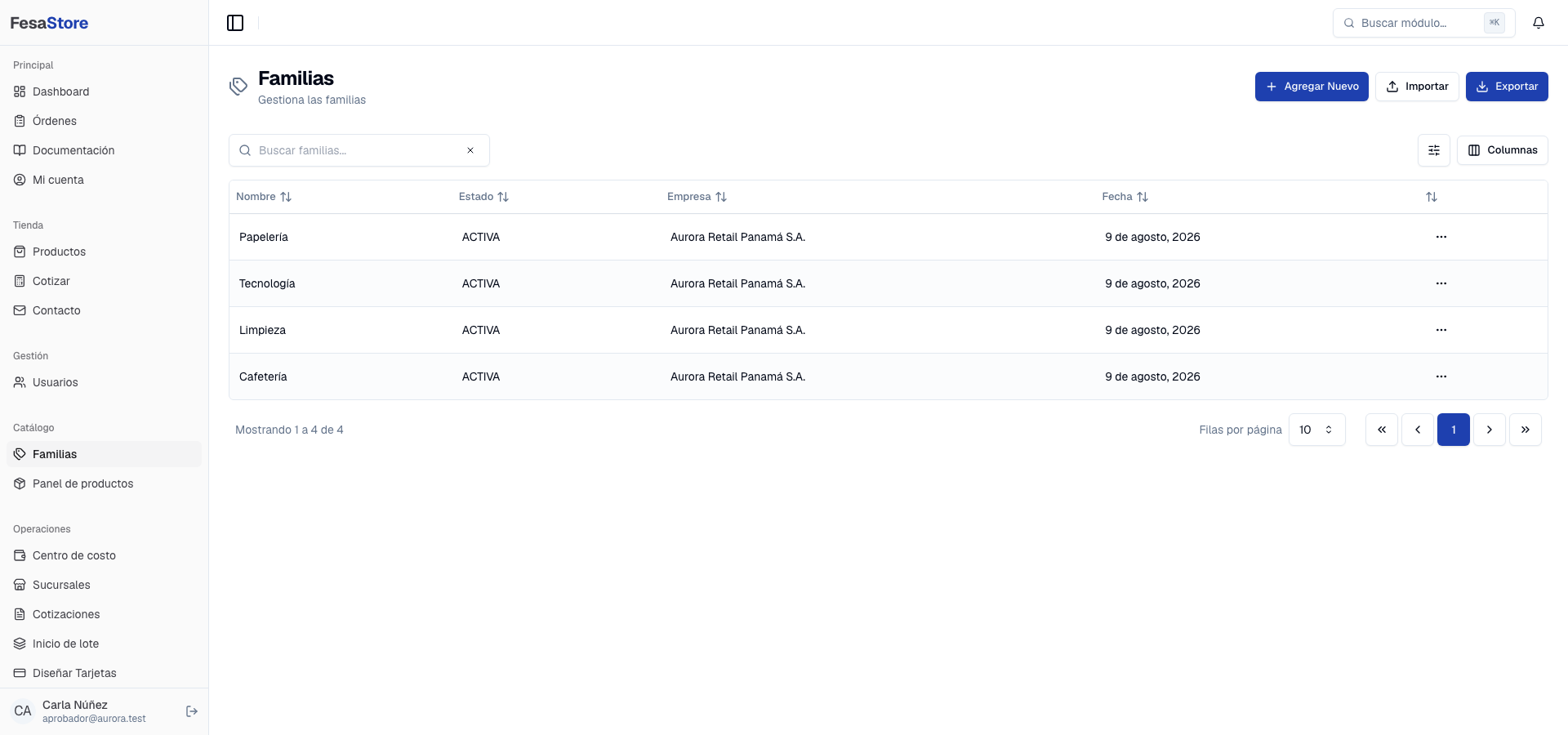
Task: Open row actions menu for Cafetería
Action: point(1441,376)
